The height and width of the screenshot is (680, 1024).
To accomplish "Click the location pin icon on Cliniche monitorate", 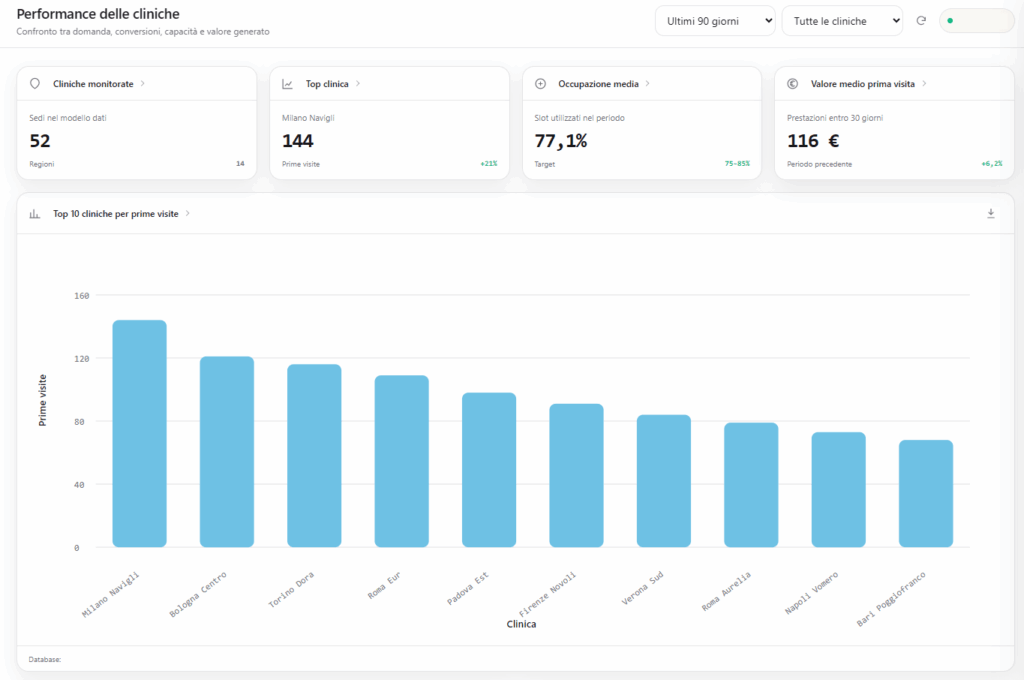I will (x=35, y=84).
